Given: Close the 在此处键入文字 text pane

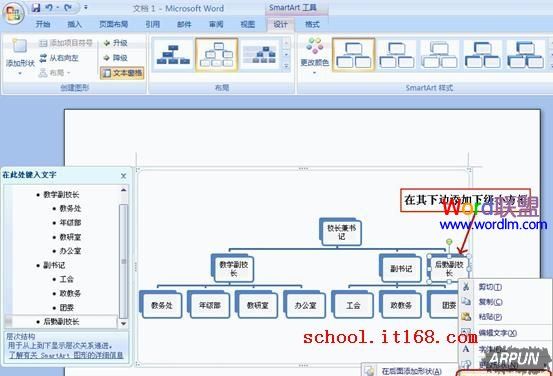Looking at the screenshot, I should 123,176.
